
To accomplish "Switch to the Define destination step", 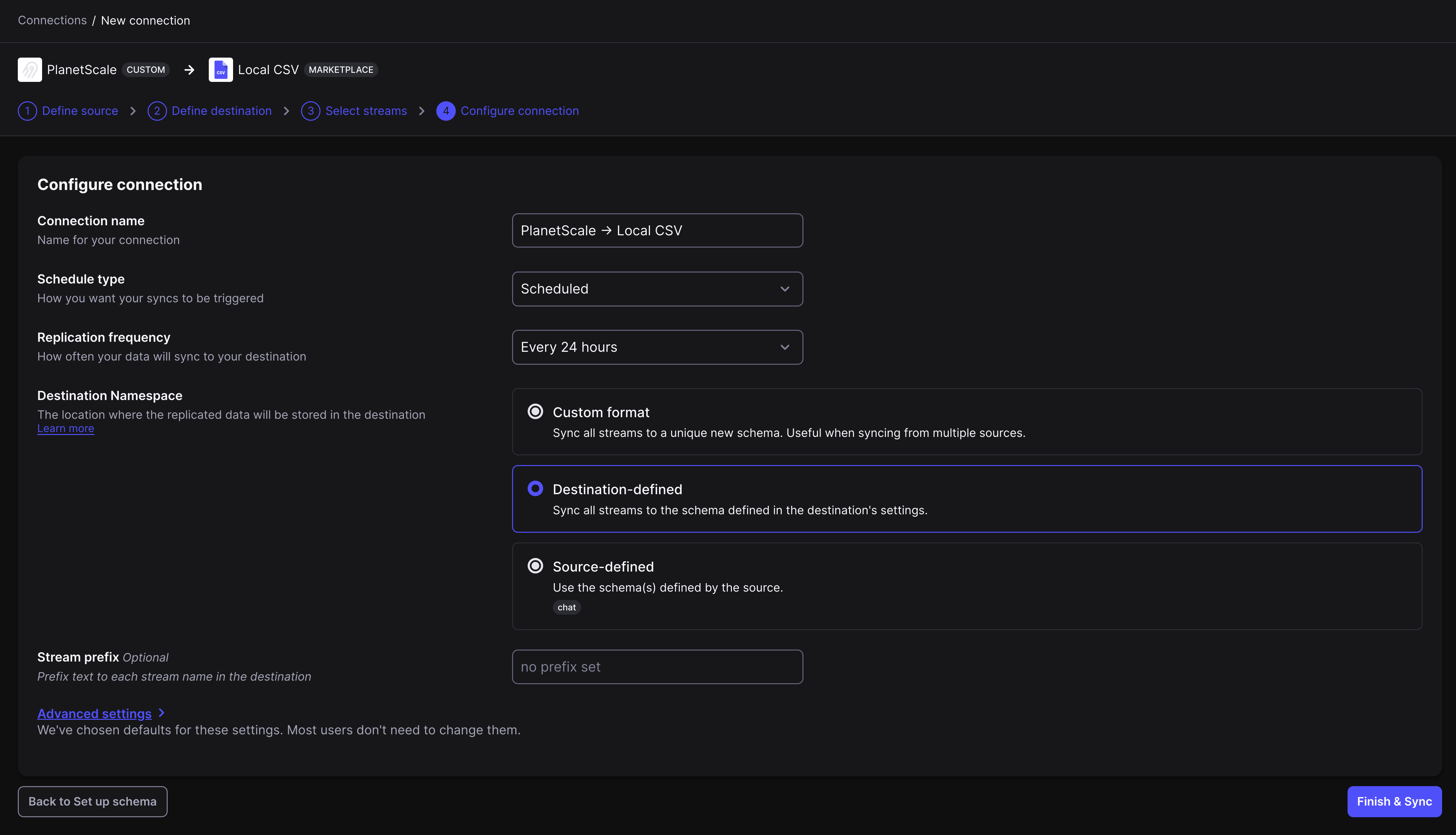I will tap(221, 111).
